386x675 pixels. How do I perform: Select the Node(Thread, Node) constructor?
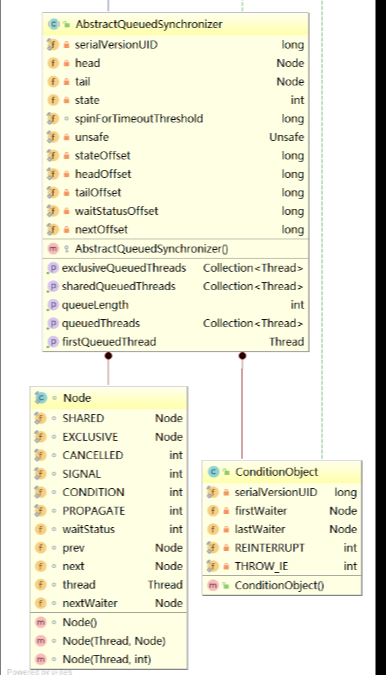tap(108, 641)
